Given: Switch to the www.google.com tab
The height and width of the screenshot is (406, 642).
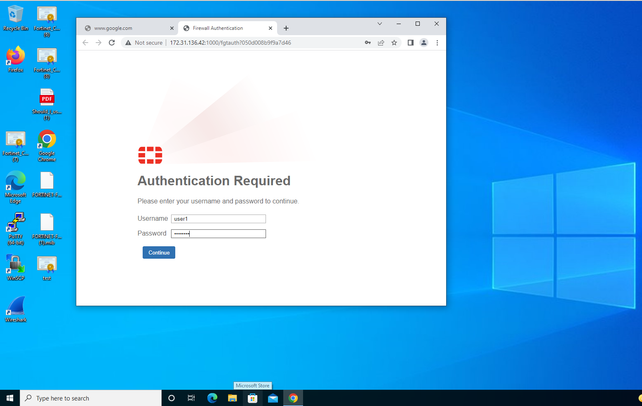Looking at the screenshot, I should click(x=129, y=28).
